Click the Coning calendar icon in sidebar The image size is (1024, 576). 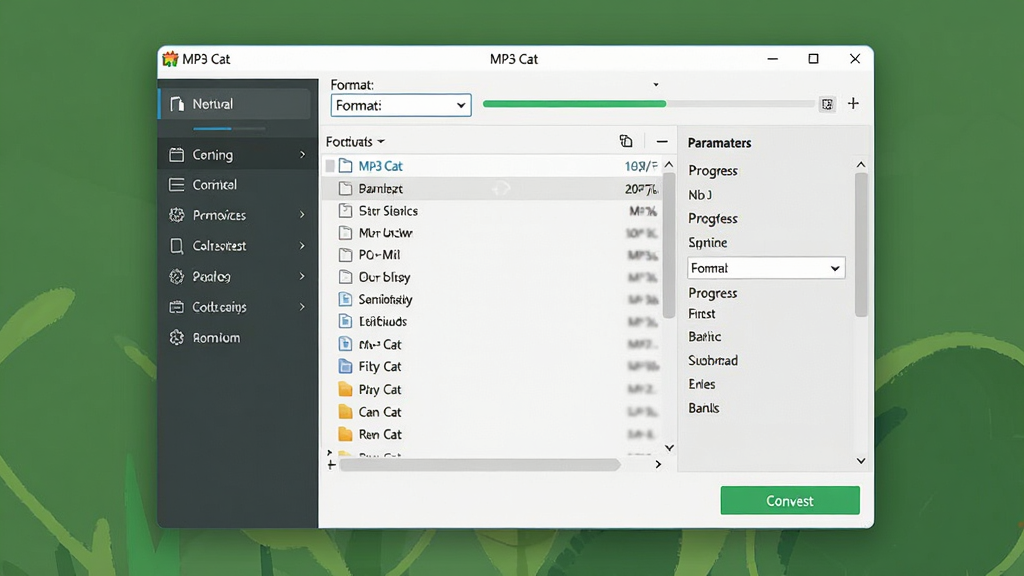pos(176,155)
